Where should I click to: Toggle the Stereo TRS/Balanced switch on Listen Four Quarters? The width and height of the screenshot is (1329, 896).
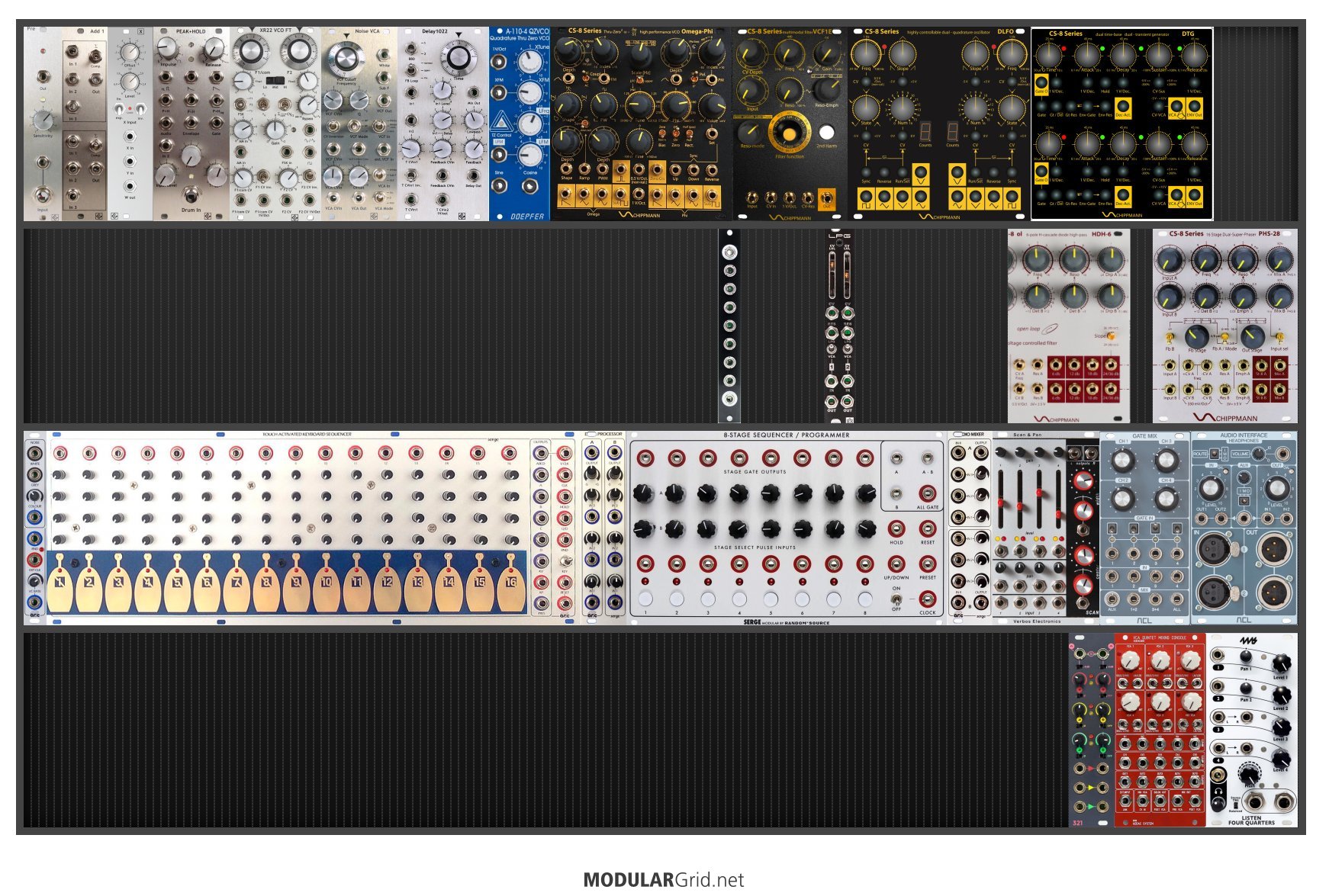1236,802
